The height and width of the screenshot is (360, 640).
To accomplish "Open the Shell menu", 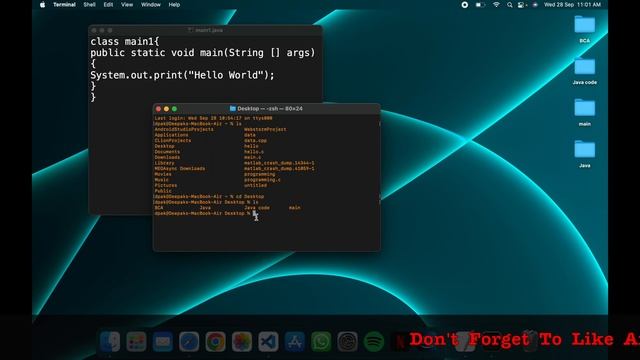I will [89, 5].
